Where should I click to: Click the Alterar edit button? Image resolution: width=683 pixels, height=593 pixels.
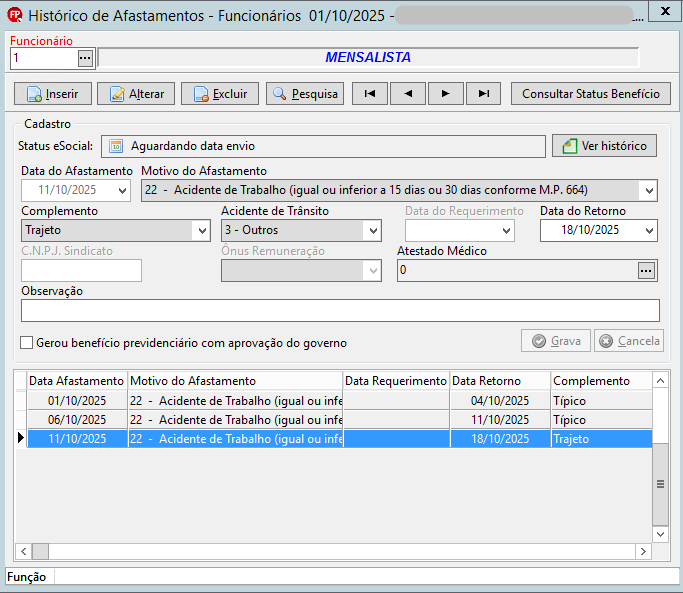tap(136, 94)
